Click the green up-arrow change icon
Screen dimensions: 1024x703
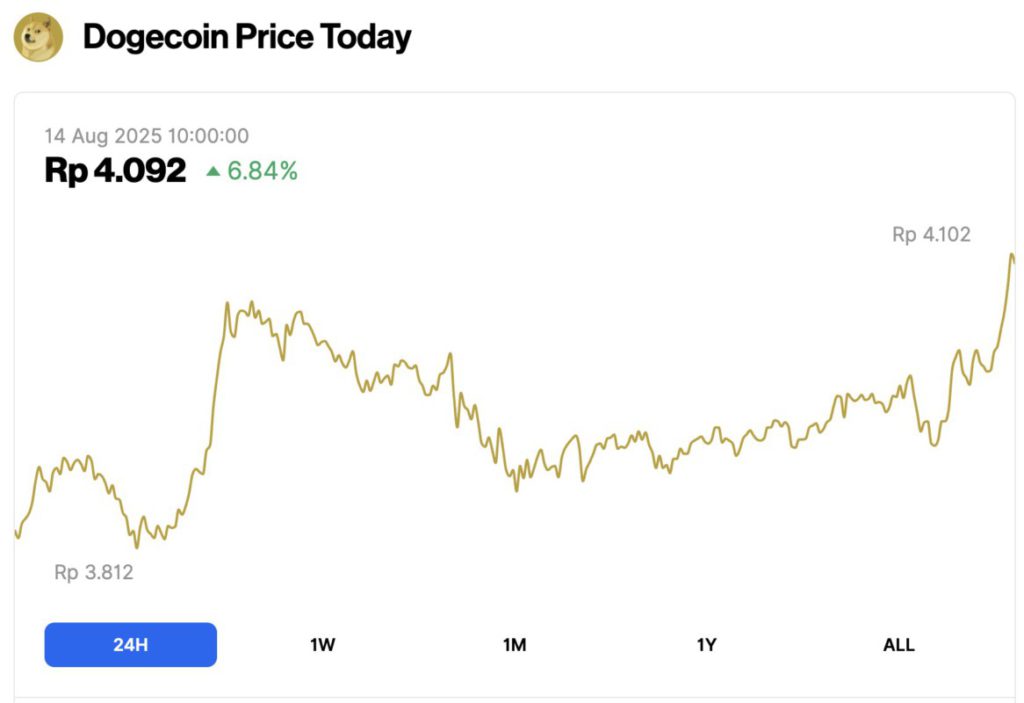[x=216, y=171]
